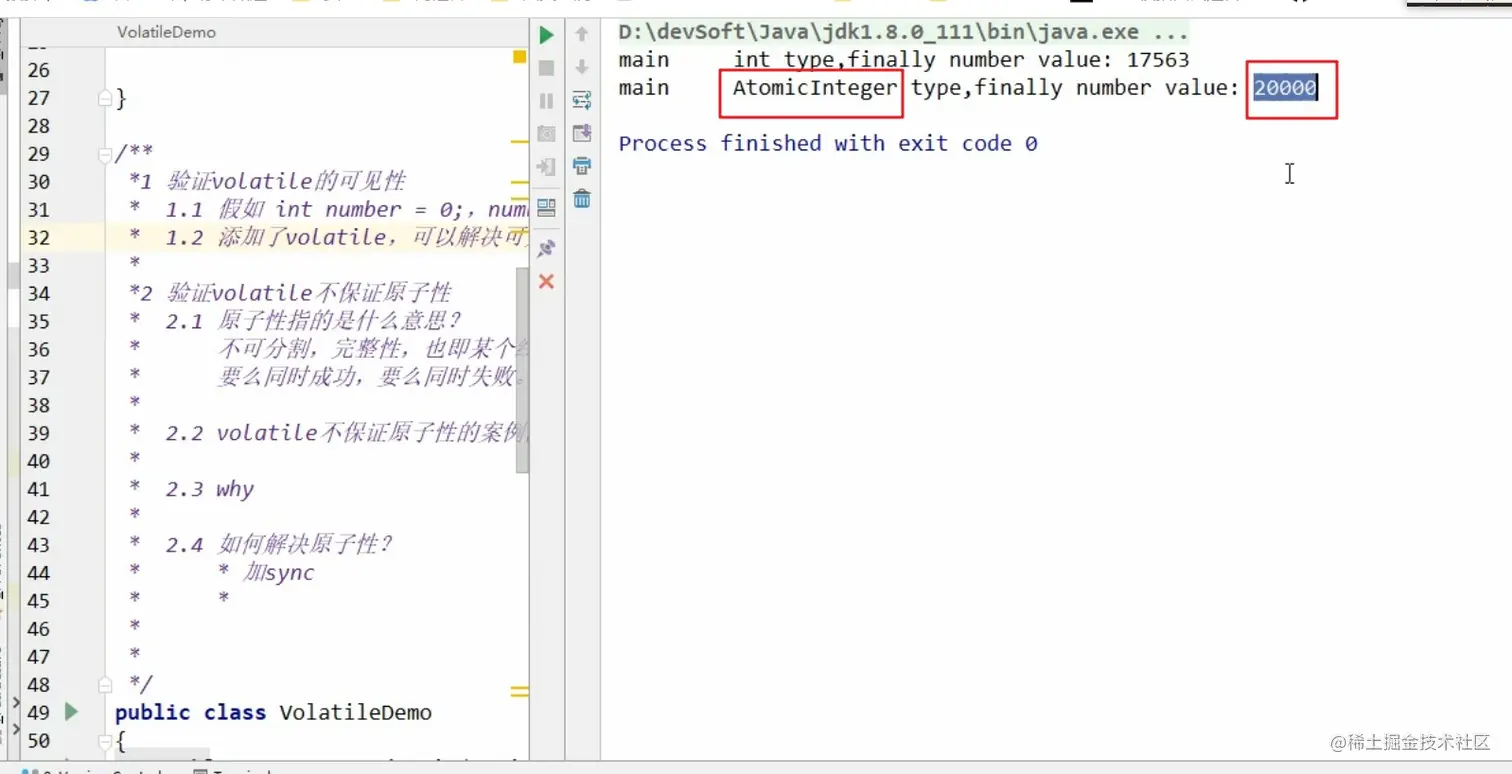Restore the run panel layout

[x=546, y=207]
